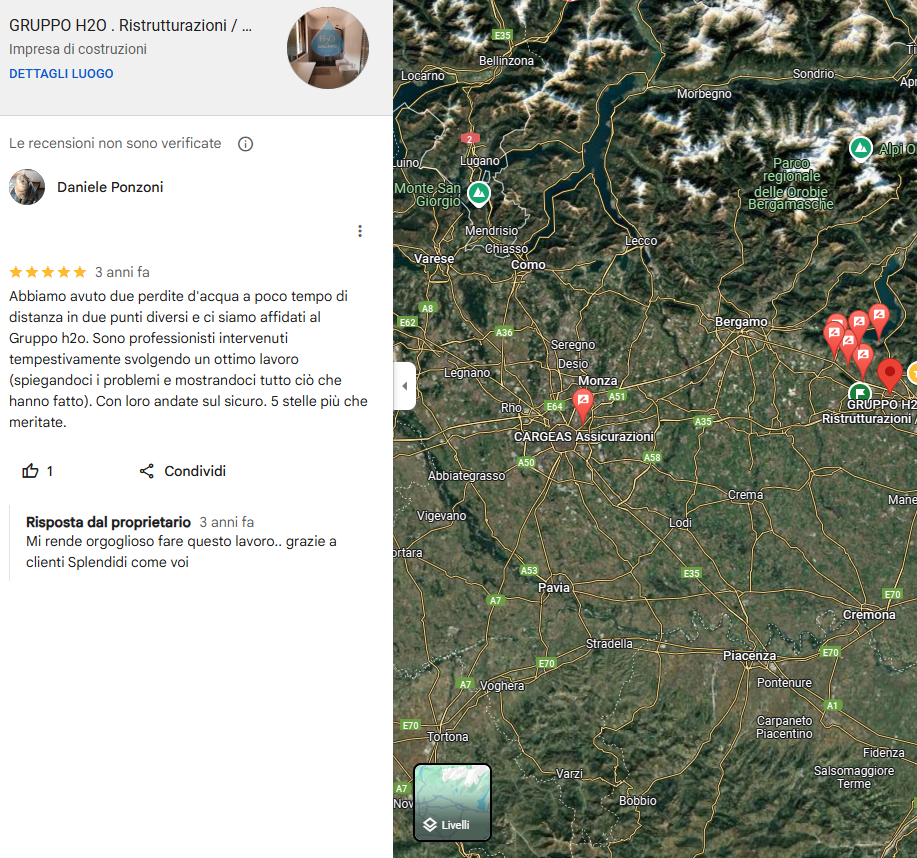917x858 pixels.
Task: Click the Condividi share icon
Action: coord(147,471)
